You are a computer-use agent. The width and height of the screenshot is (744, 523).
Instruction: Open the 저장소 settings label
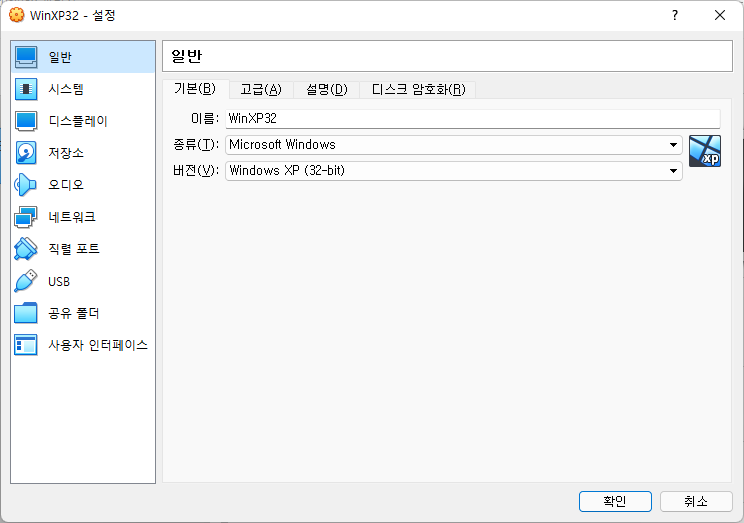tap(66, 153)
